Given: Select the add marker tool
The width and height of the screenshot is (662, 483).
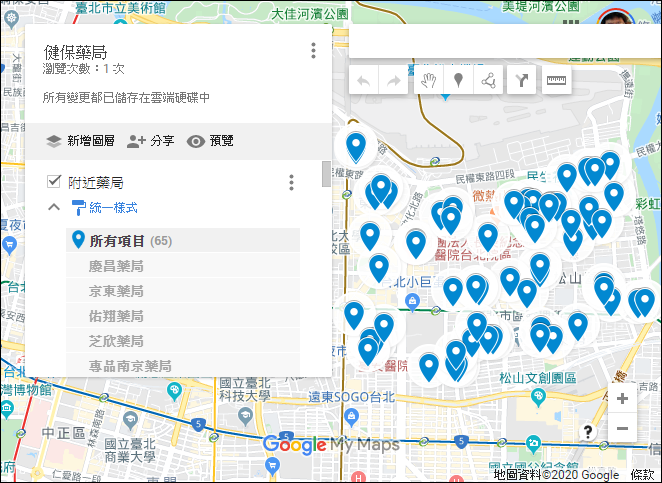Looking at the screenshot, I should point(459,80).
